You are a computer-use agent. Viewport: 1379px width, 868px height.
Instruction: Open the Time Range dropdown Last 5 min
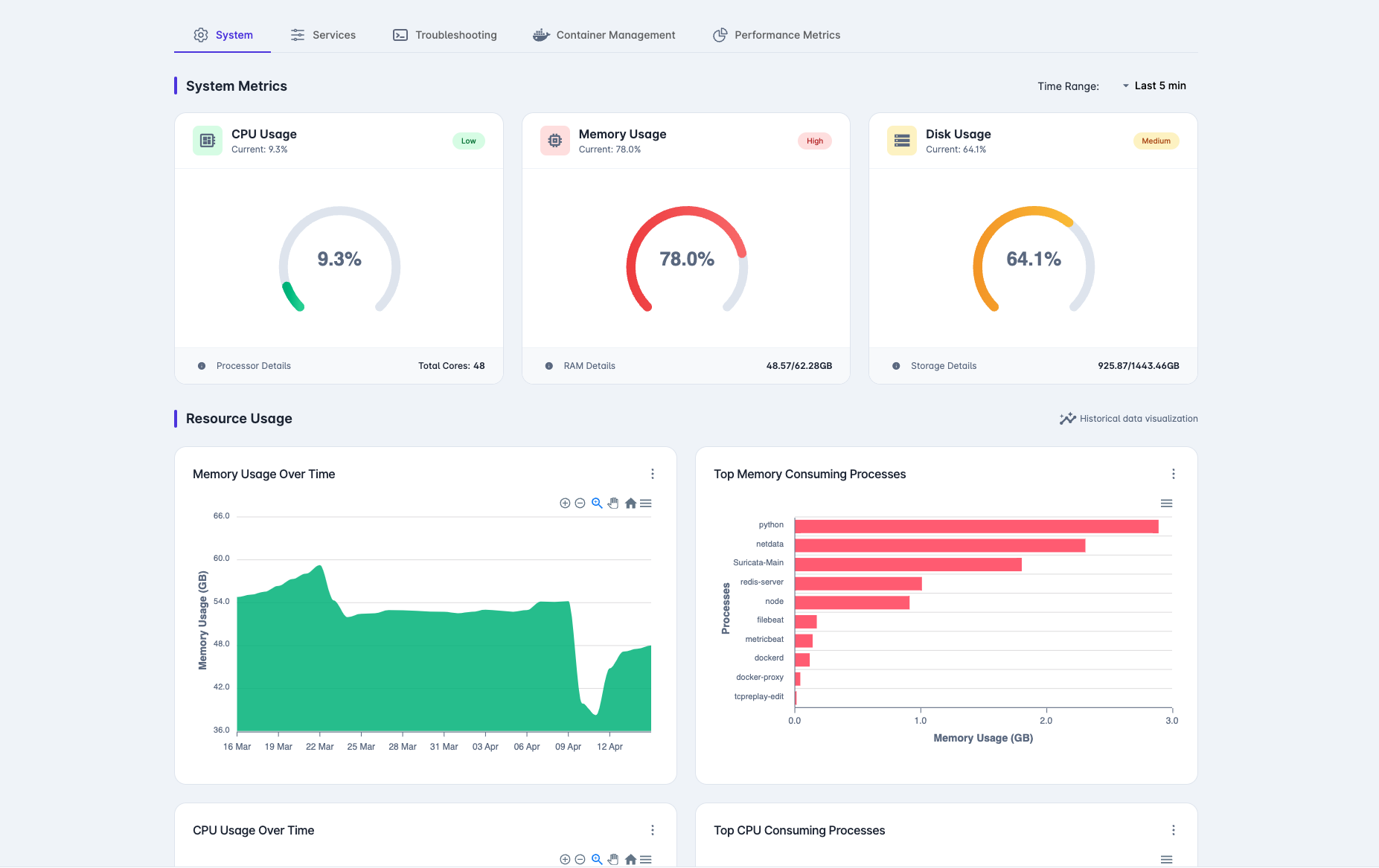(1154, 86)
